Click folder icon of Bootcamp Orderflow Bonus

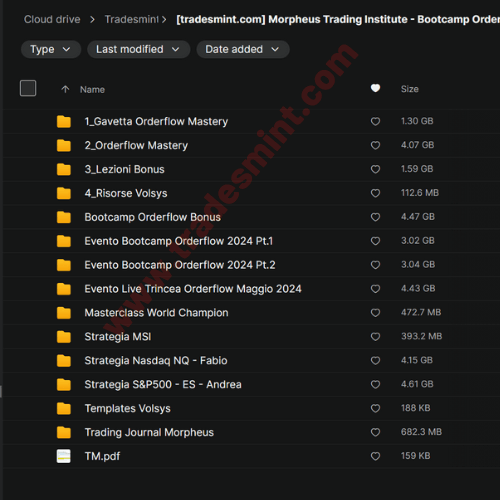pos(64,217)
